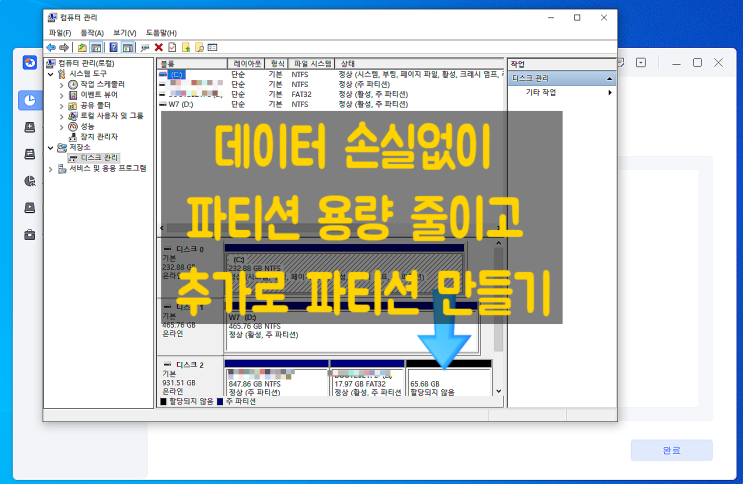
Task: Click the play-box icon in the background sidebar
Action: click(x=30, y=208)
